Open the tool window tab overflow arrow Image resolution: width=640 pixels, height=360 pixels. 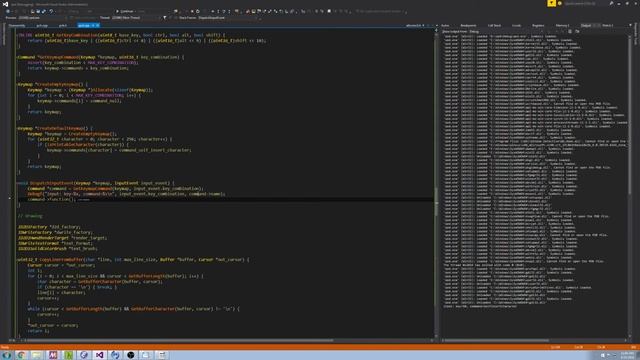click(630, 25)
